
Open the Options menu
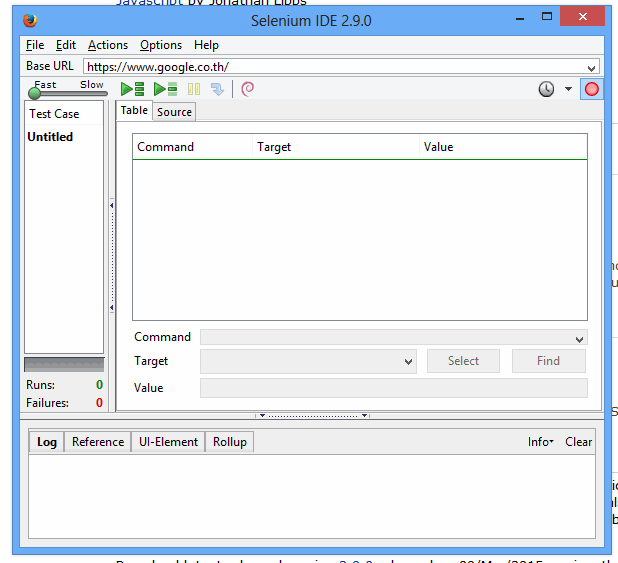[161, 45]
